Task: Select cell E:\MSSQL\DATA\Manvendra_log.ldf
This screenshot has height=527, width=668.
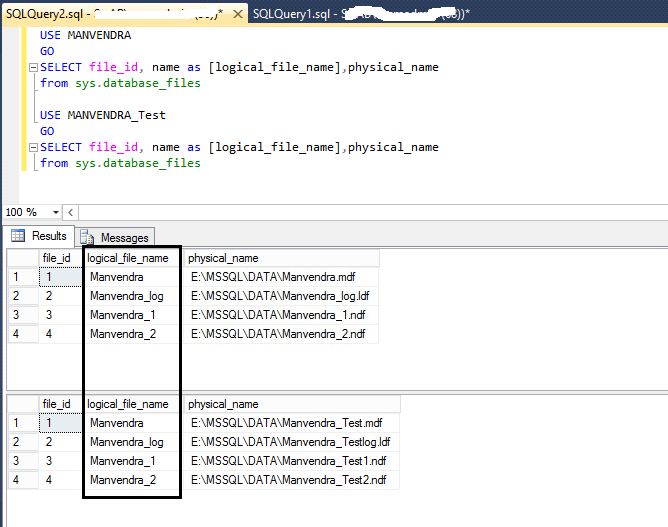Action: point(281,296)
